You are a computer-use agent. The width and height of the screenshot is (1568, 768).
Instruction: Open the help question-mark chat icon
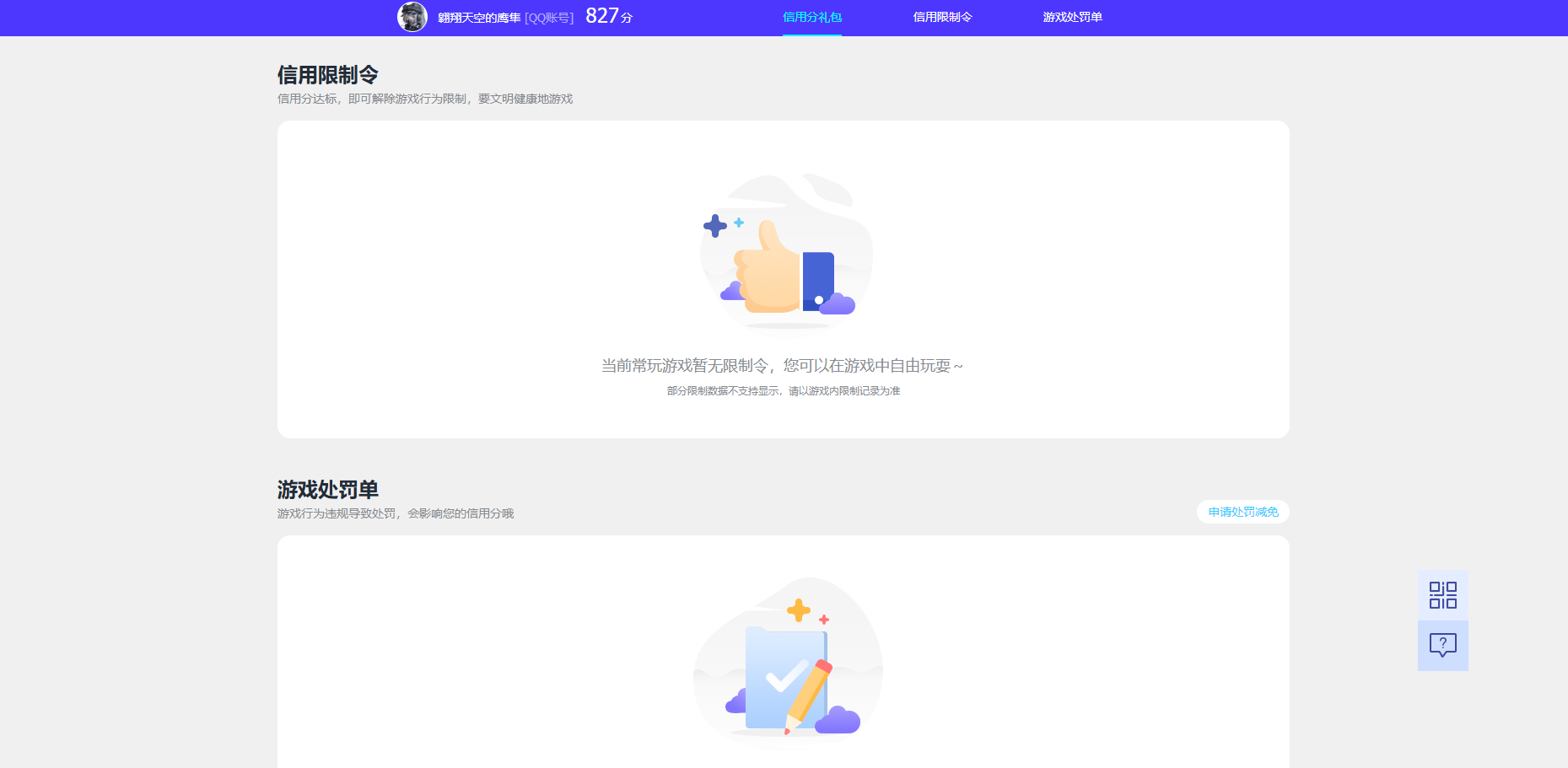coord(1442,646)
